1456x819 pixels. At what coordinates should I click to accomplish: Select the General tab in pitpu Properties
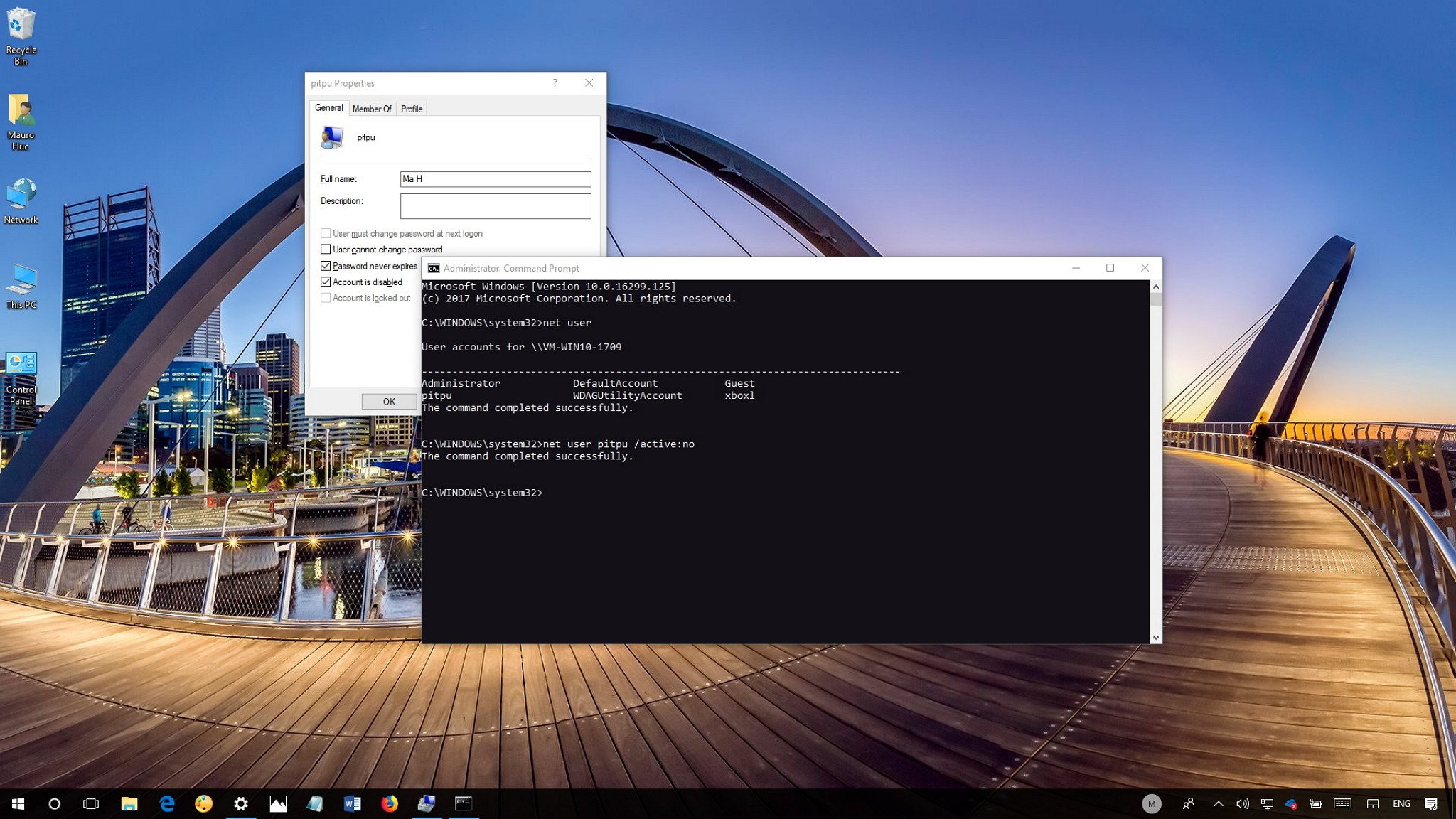pos(328,108)
